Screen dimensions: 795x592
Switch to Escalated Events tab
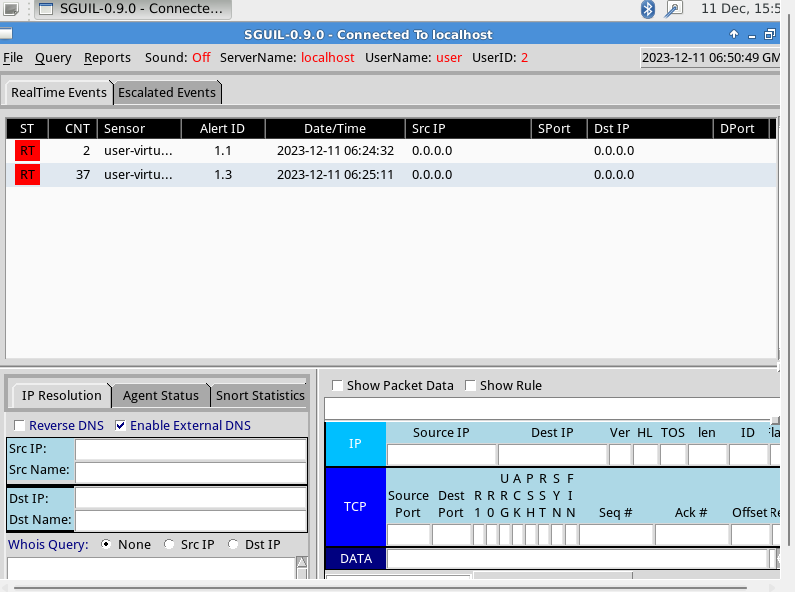point(167,93)
